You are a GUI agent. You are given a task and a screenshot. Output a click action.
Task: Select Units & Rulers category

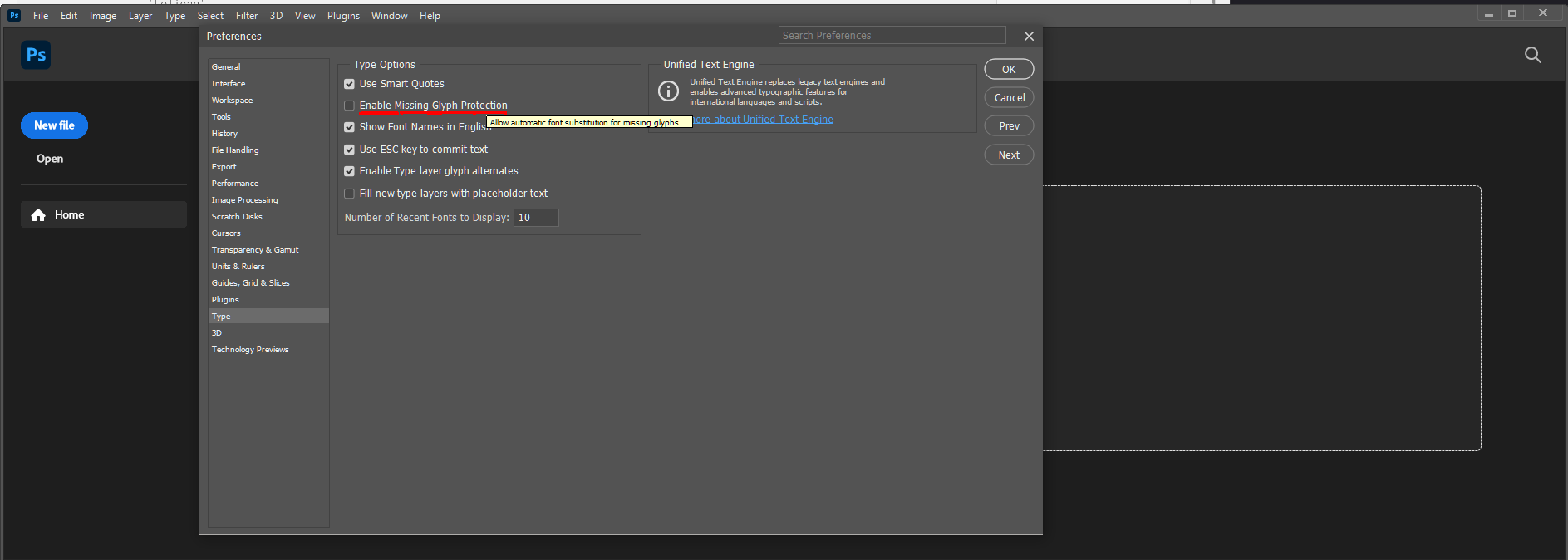(x=268, y=267)
